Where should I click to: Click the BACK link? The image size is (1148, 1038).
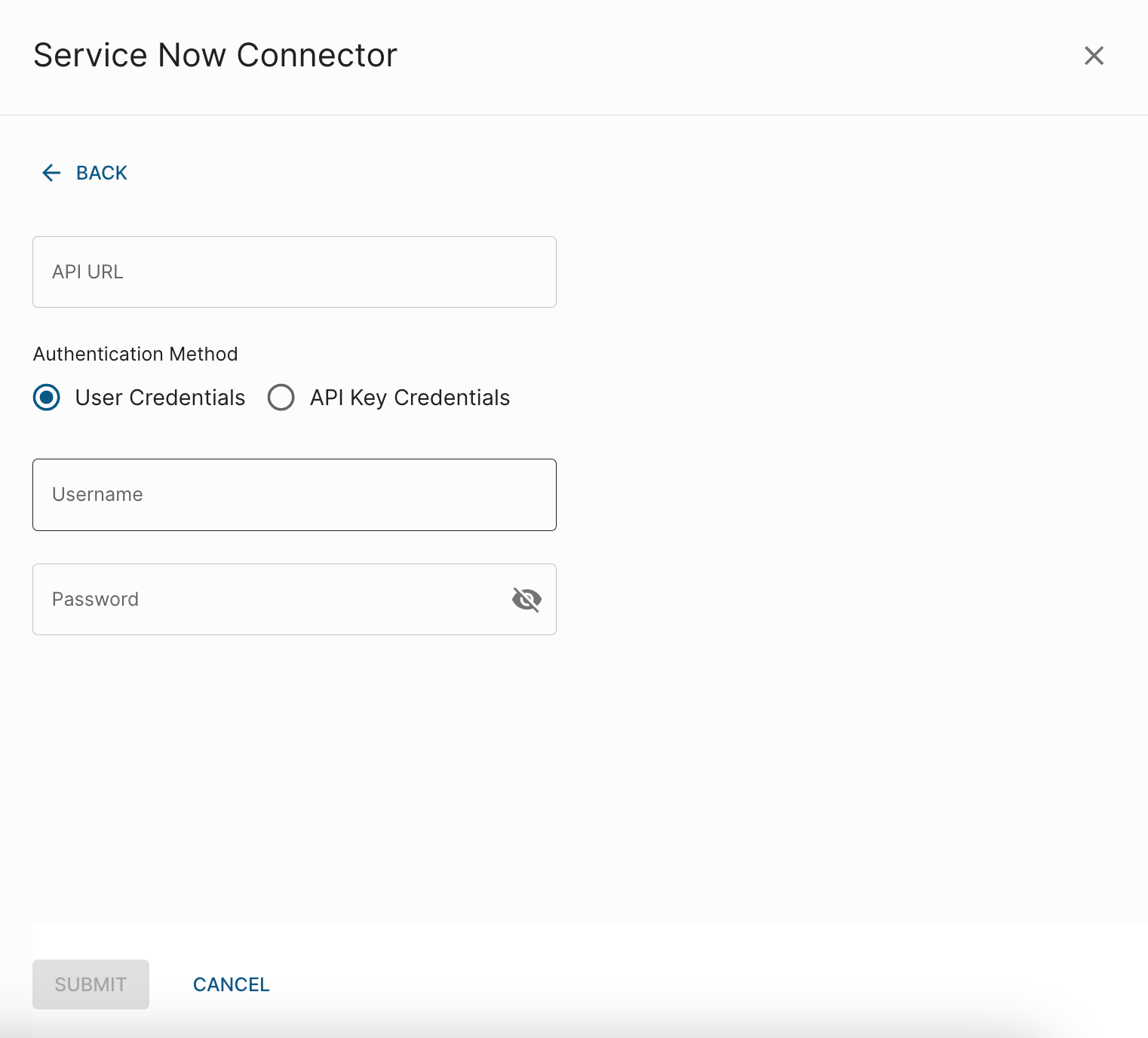tap(101, 173)
